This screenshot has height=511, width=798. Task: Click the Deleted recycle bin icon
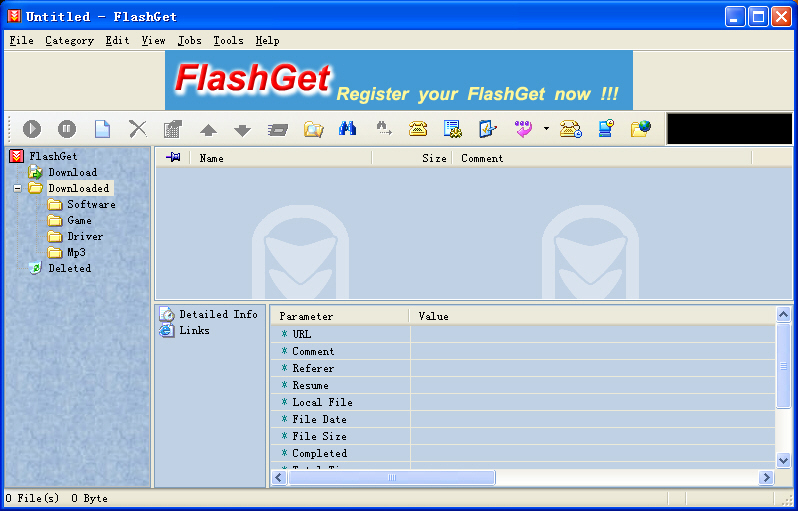point(35,268)
